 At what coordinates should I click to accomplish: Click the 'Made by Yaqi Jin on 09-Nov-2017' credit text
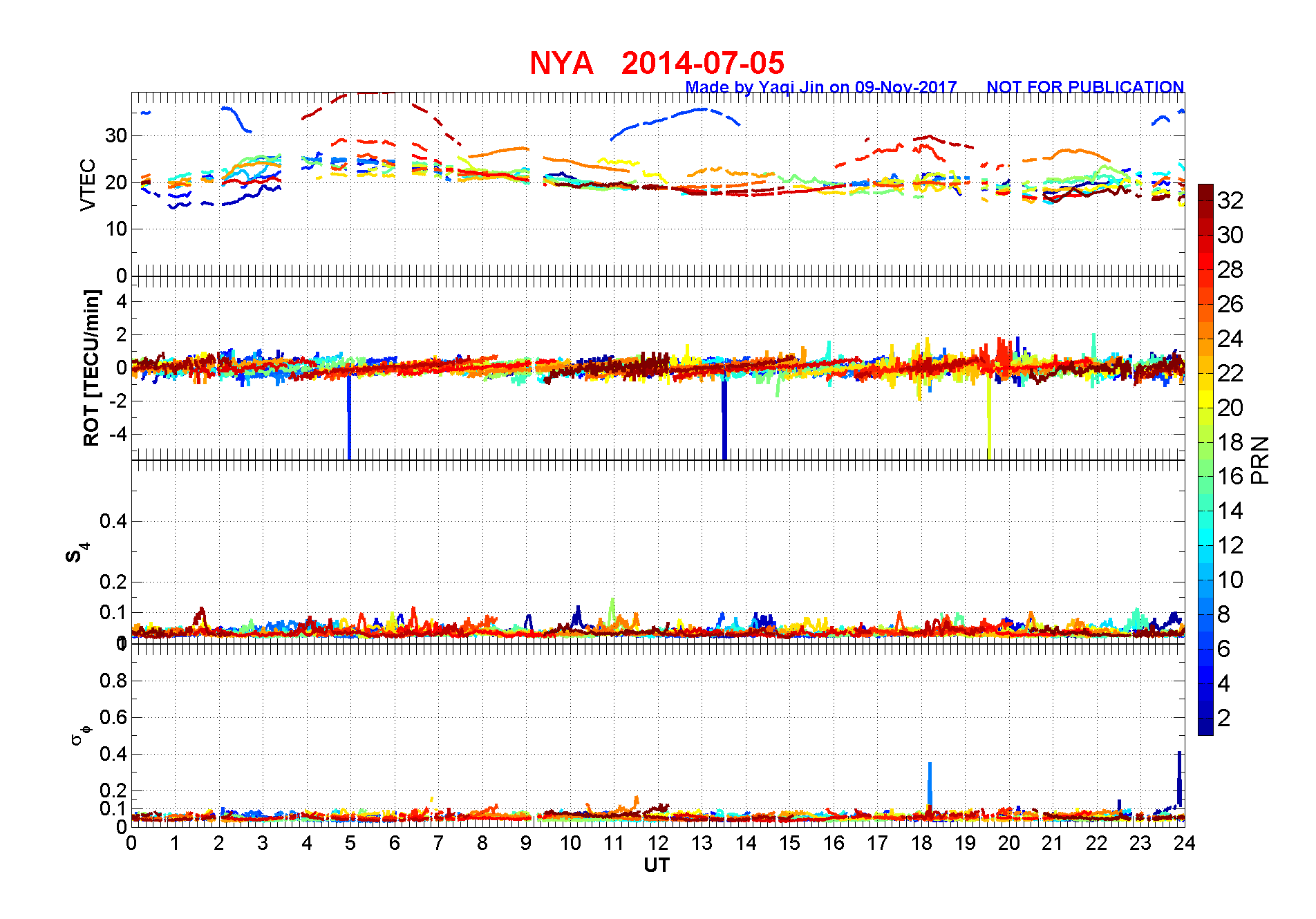pyautogui.click(x=821, y=87)
